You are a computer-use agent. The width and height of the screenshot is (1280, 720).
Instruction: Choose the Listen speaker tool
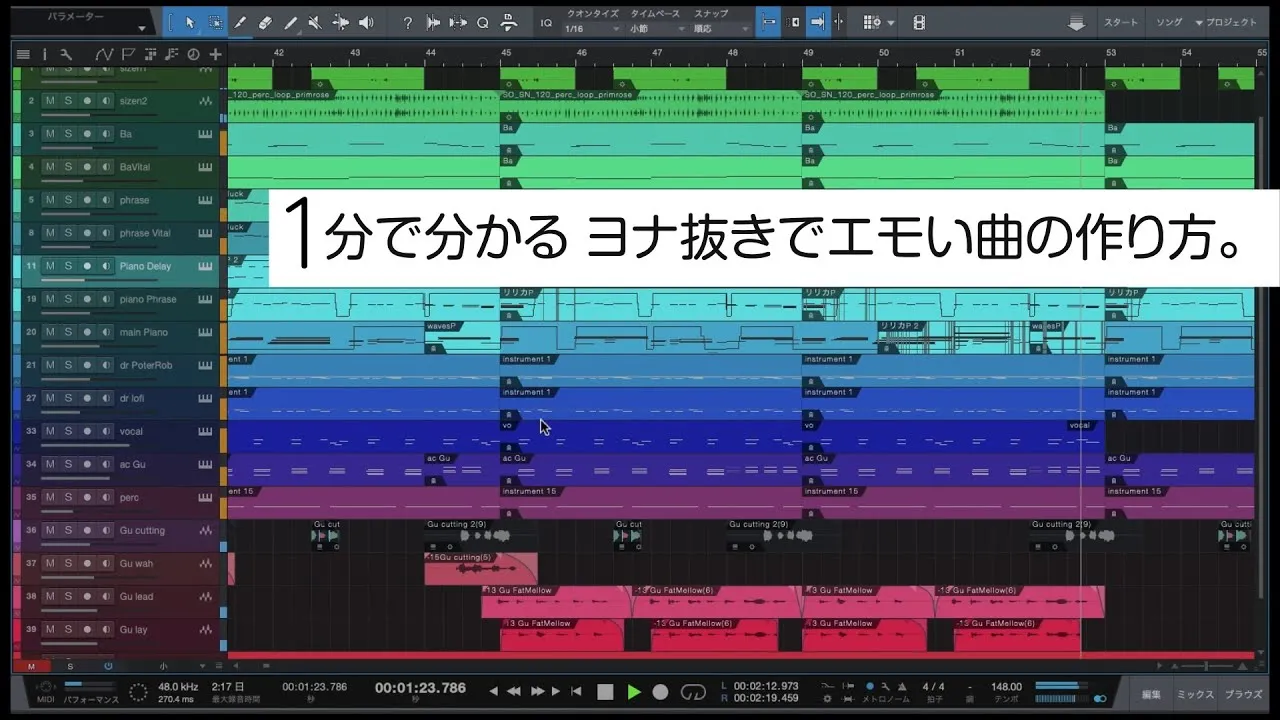point(366,22)
